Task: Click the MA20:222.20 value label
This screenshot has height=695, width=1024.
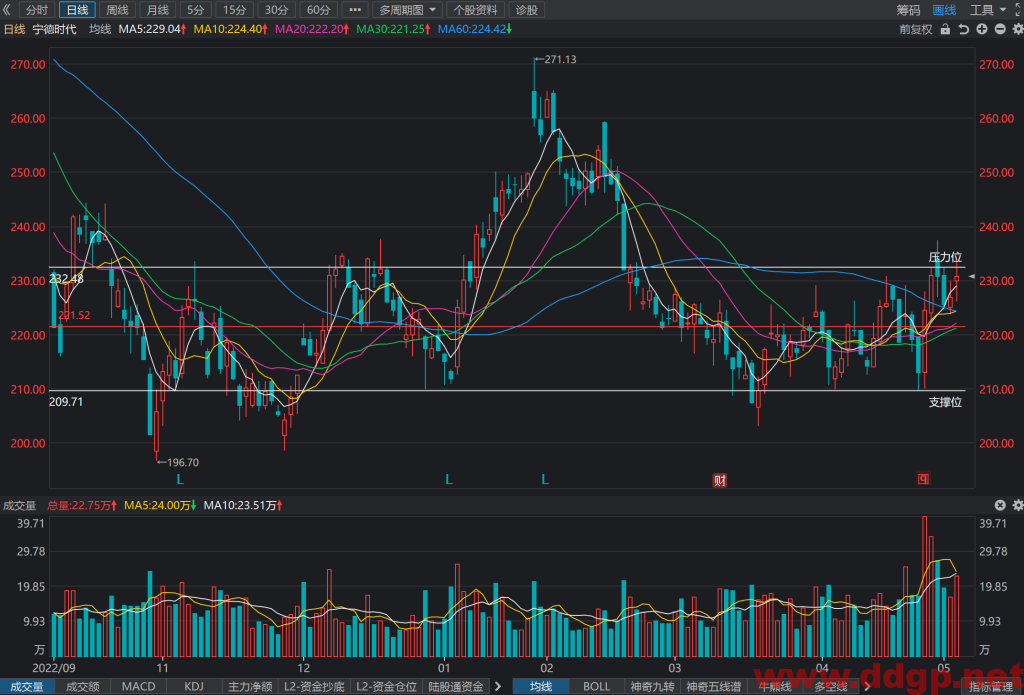Action: [312, 29]
